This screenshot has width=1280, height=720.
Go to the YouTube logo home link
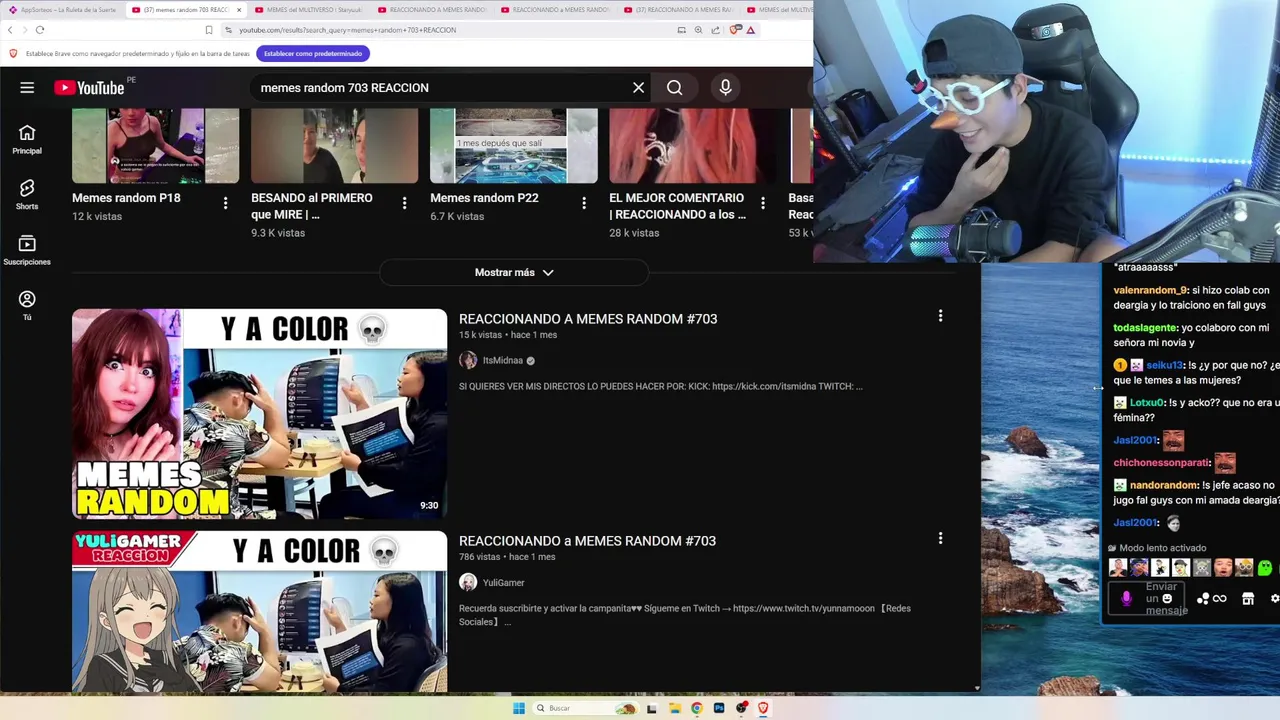coord(89,88)
